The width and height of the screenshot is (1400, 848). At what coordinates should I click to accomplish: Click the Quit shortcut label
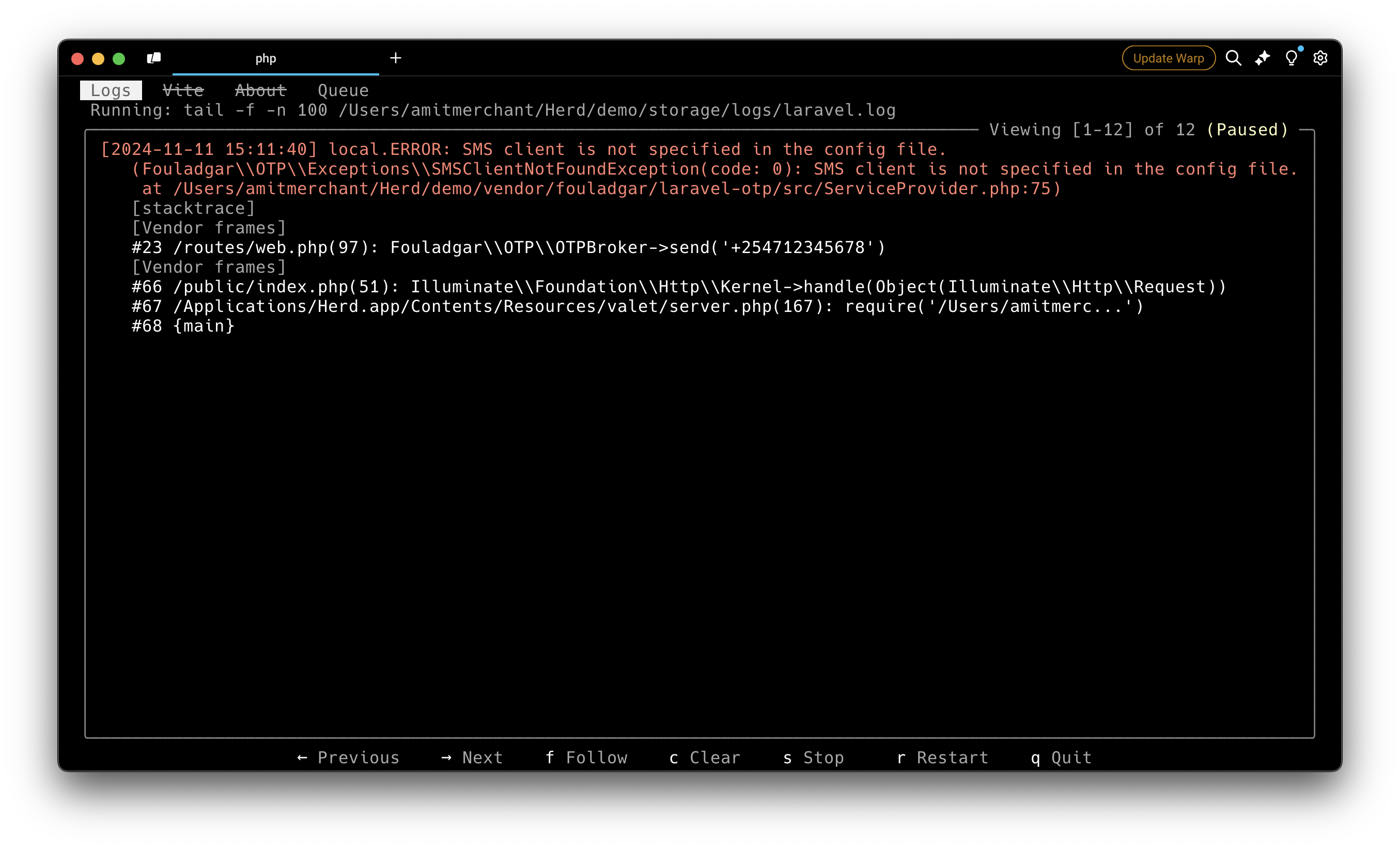1061,757
